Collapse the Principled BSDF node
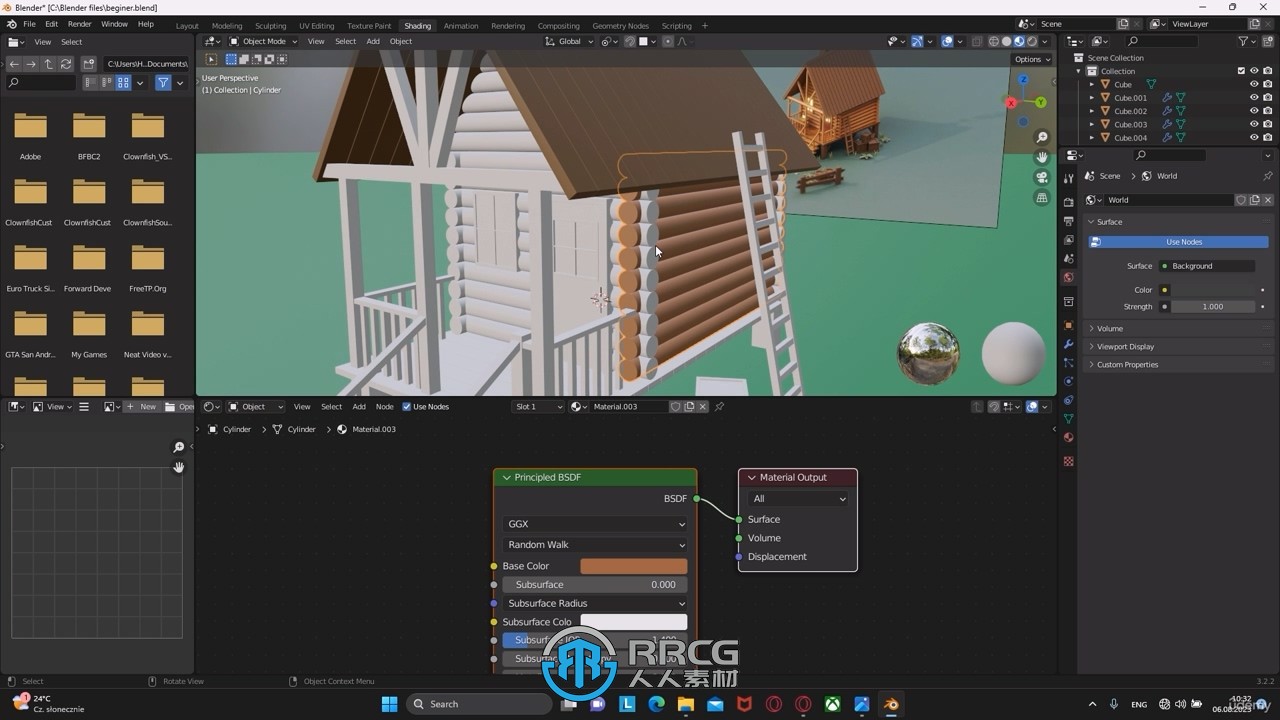1280x720 pixels. pyautogui.click(x=507, y=478)
